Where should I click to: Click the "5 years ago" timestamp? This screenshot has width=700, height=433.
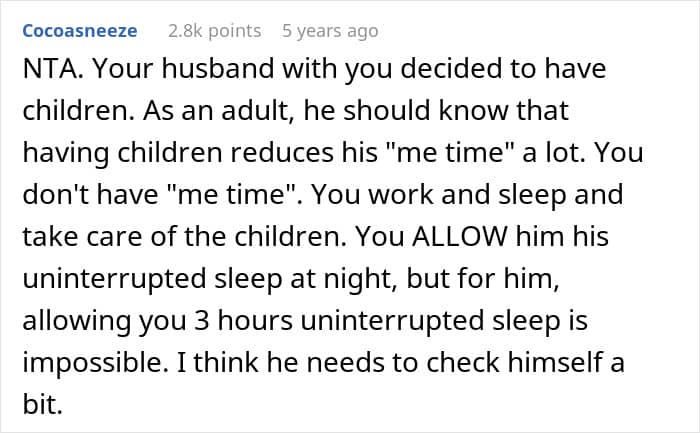pyautogui.click(x=330, y=31)
